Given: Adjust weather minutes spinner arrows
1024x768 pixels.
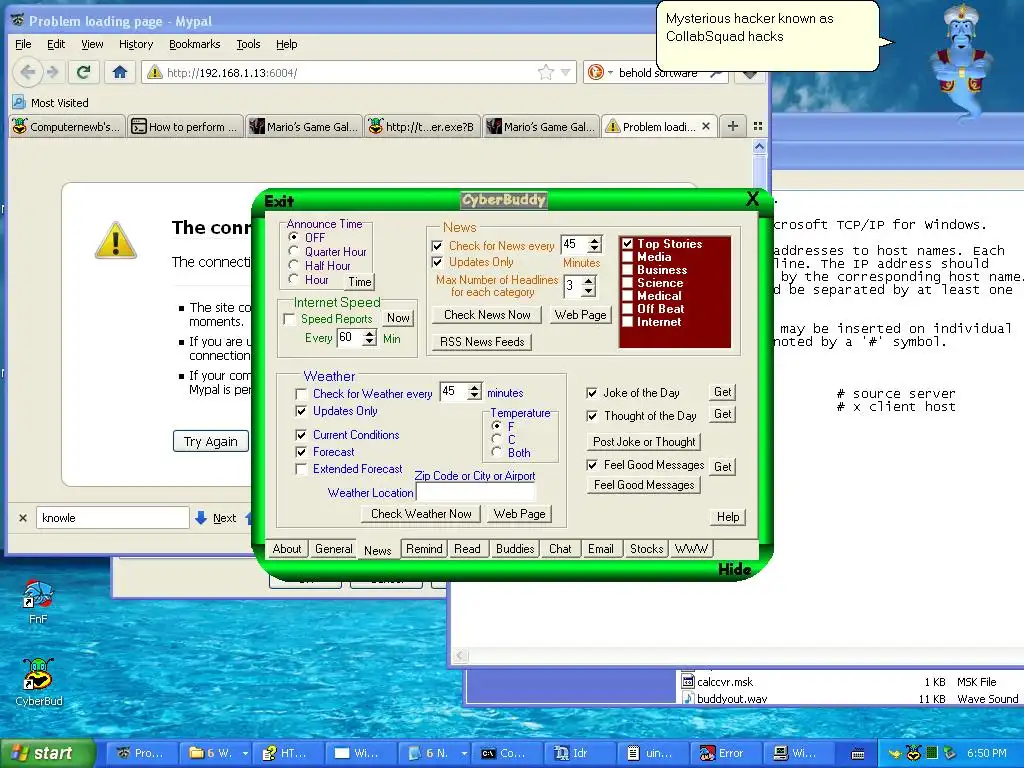Looking at the screenshot, I should (x=475, y=391).
